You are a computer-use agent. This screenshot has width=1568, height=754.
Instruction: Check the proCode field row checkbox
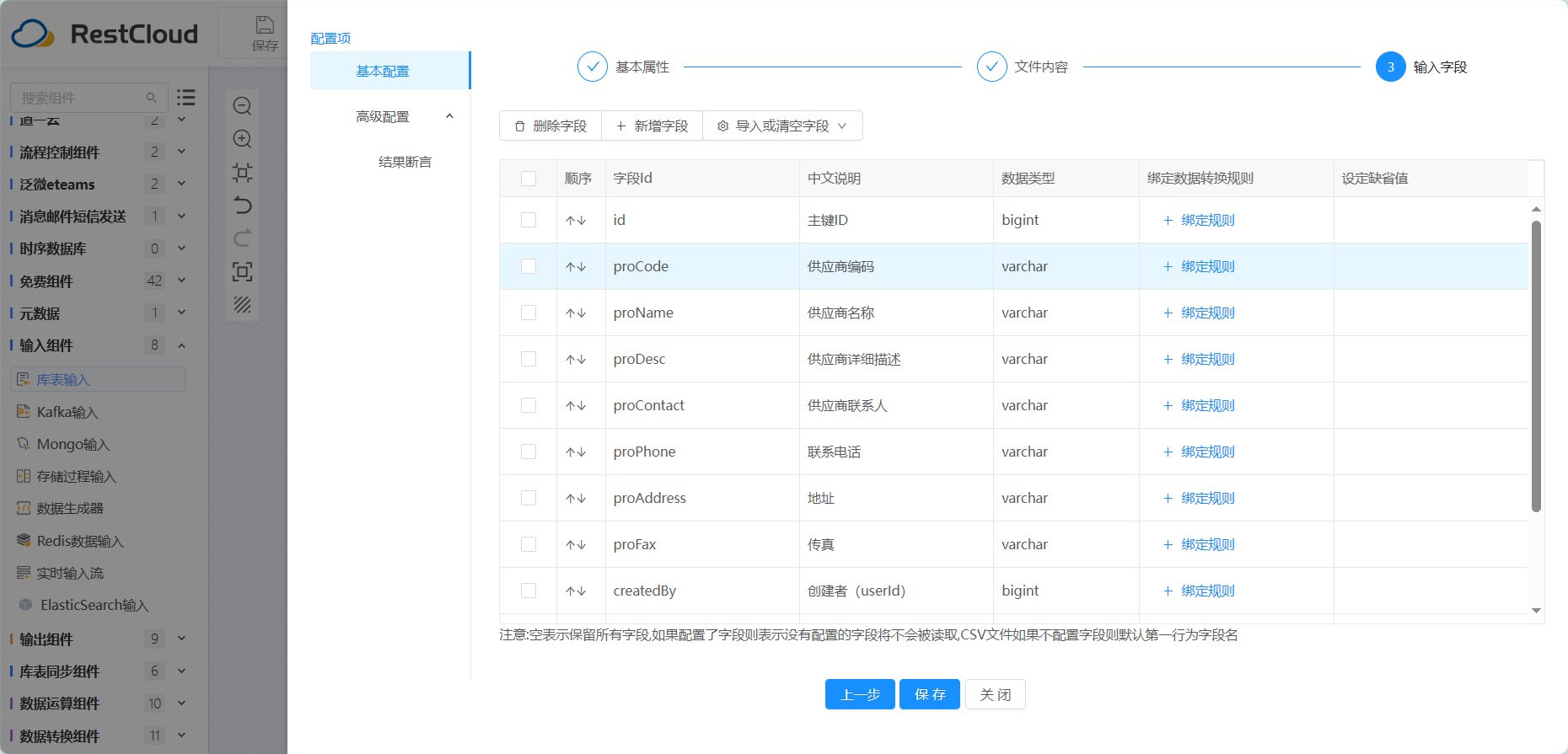[529, 266]
